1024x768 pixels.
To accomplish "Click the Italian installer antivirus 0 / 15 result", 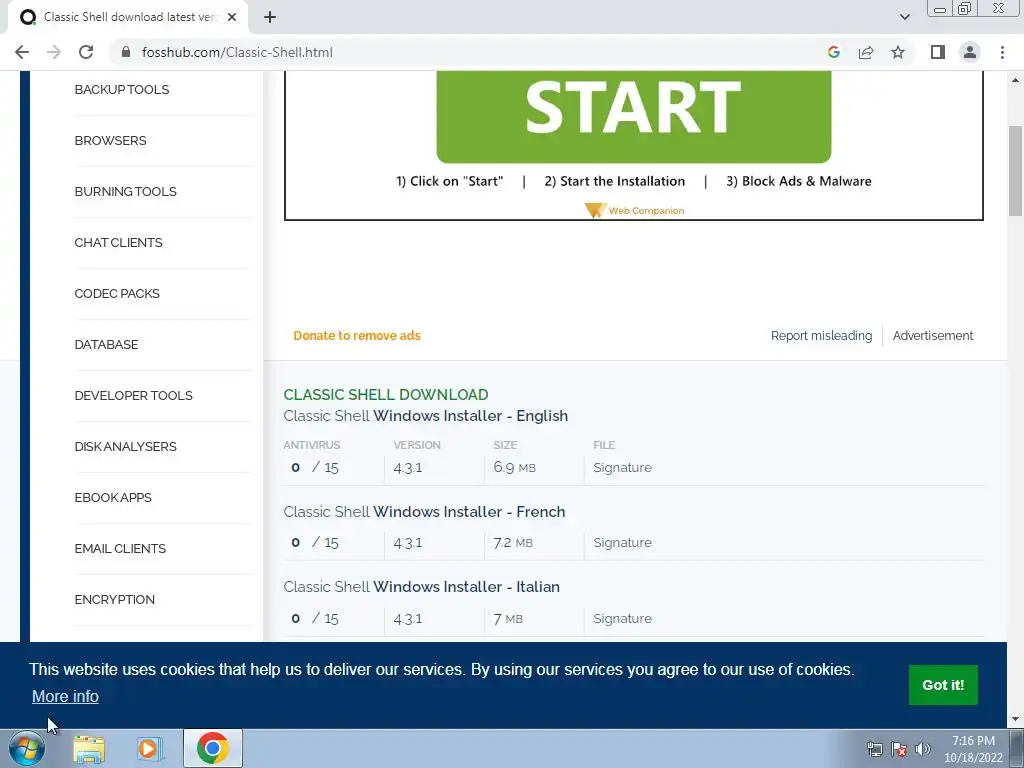I will coord(315,618).
